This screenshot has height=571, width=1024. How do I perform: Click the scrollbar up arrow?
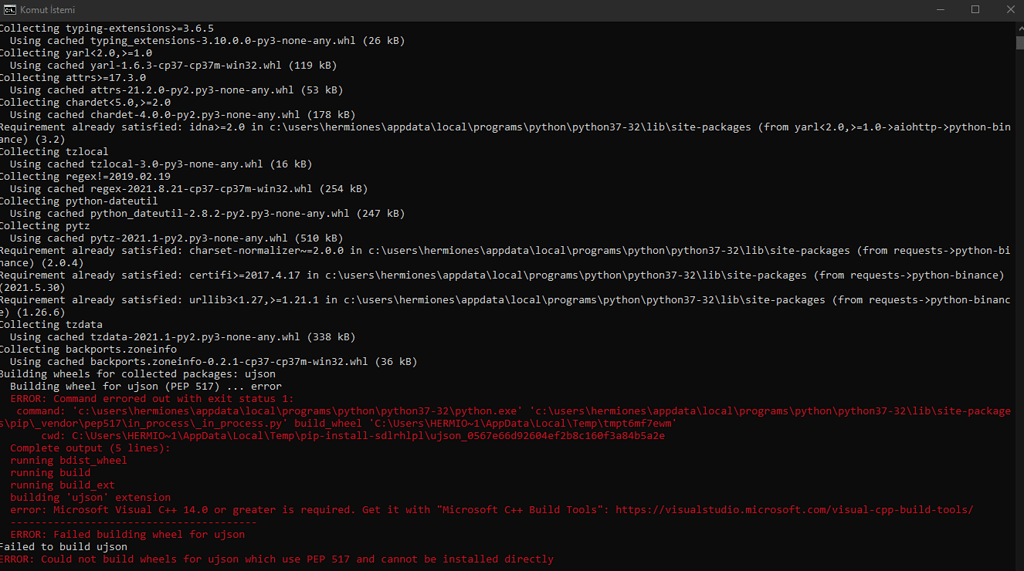(1019, 28)
